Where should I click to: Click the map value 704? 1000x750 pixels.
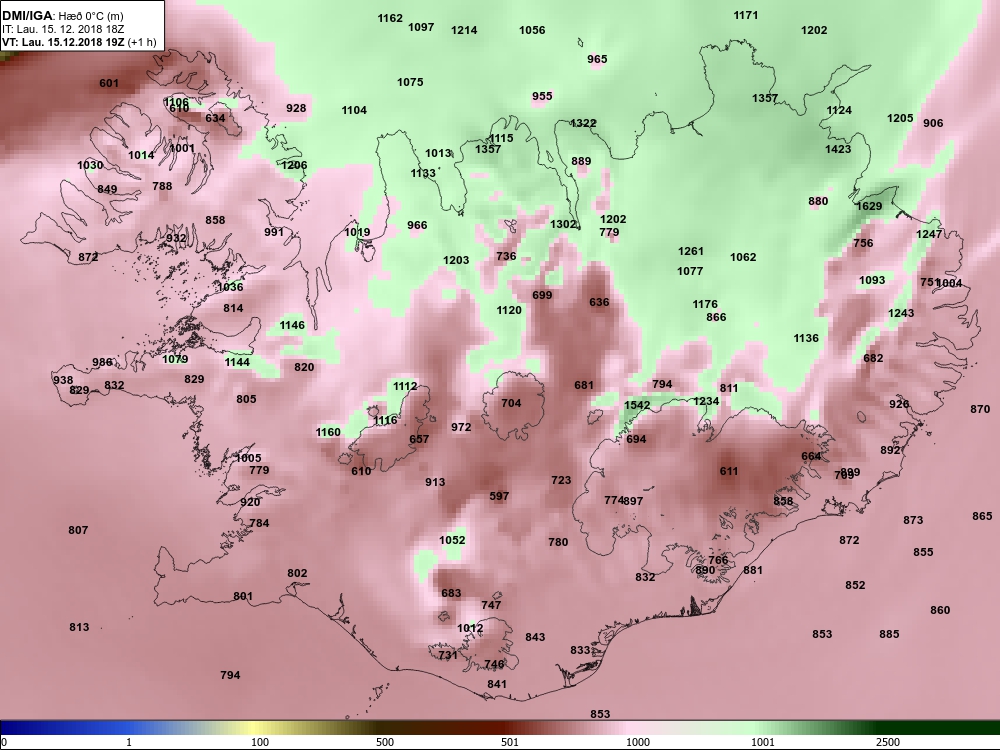point(511,403)
